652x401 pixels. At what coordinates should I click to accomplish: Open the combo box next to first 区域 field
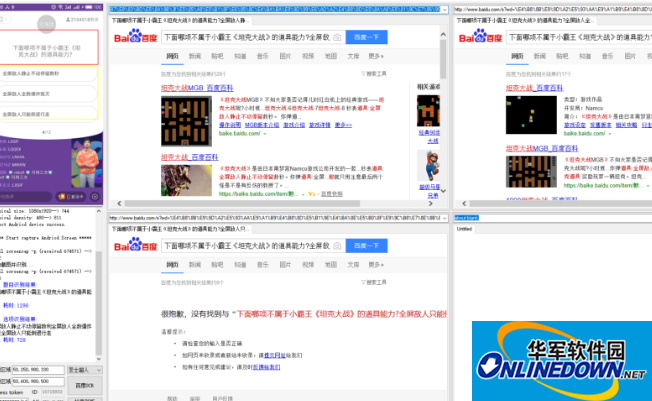[85, 370]
